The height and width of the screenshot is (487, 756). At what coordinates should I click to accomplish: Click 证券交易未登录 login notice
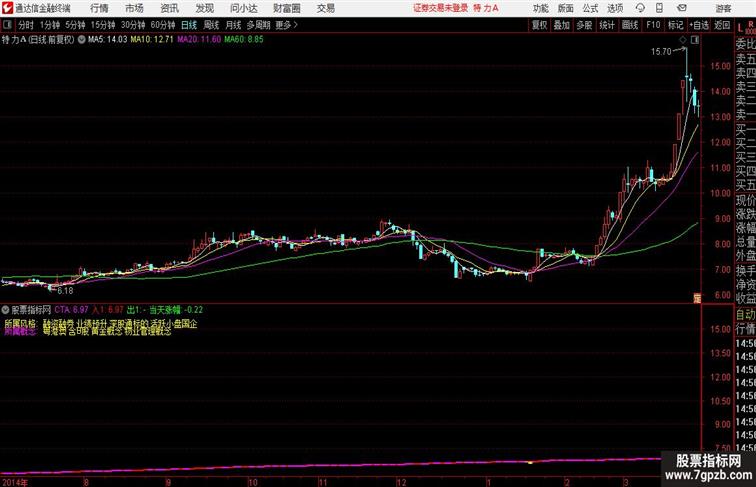441,8
